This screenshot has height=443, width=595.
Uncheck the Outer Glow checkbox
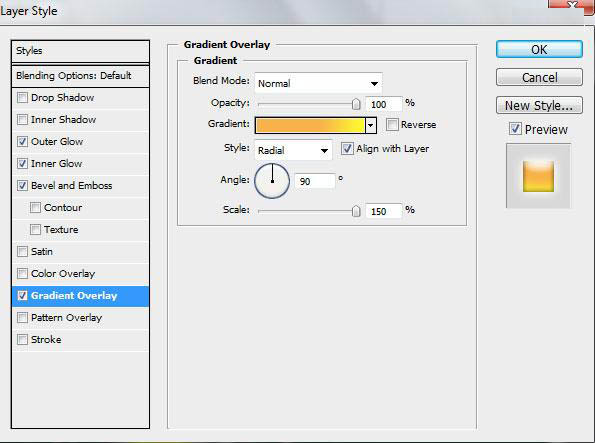coord(22,142)
